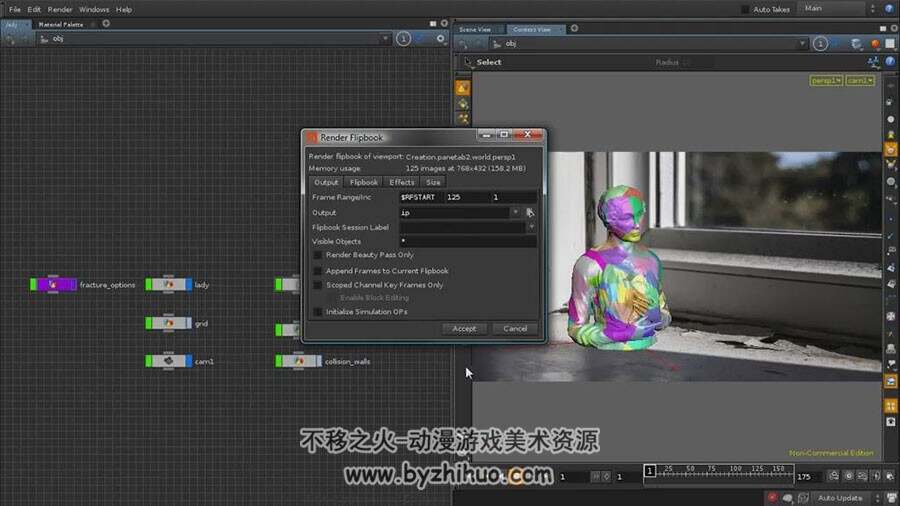Open the Edit menu
Screen dimensions: 900x506
point(34,9)
